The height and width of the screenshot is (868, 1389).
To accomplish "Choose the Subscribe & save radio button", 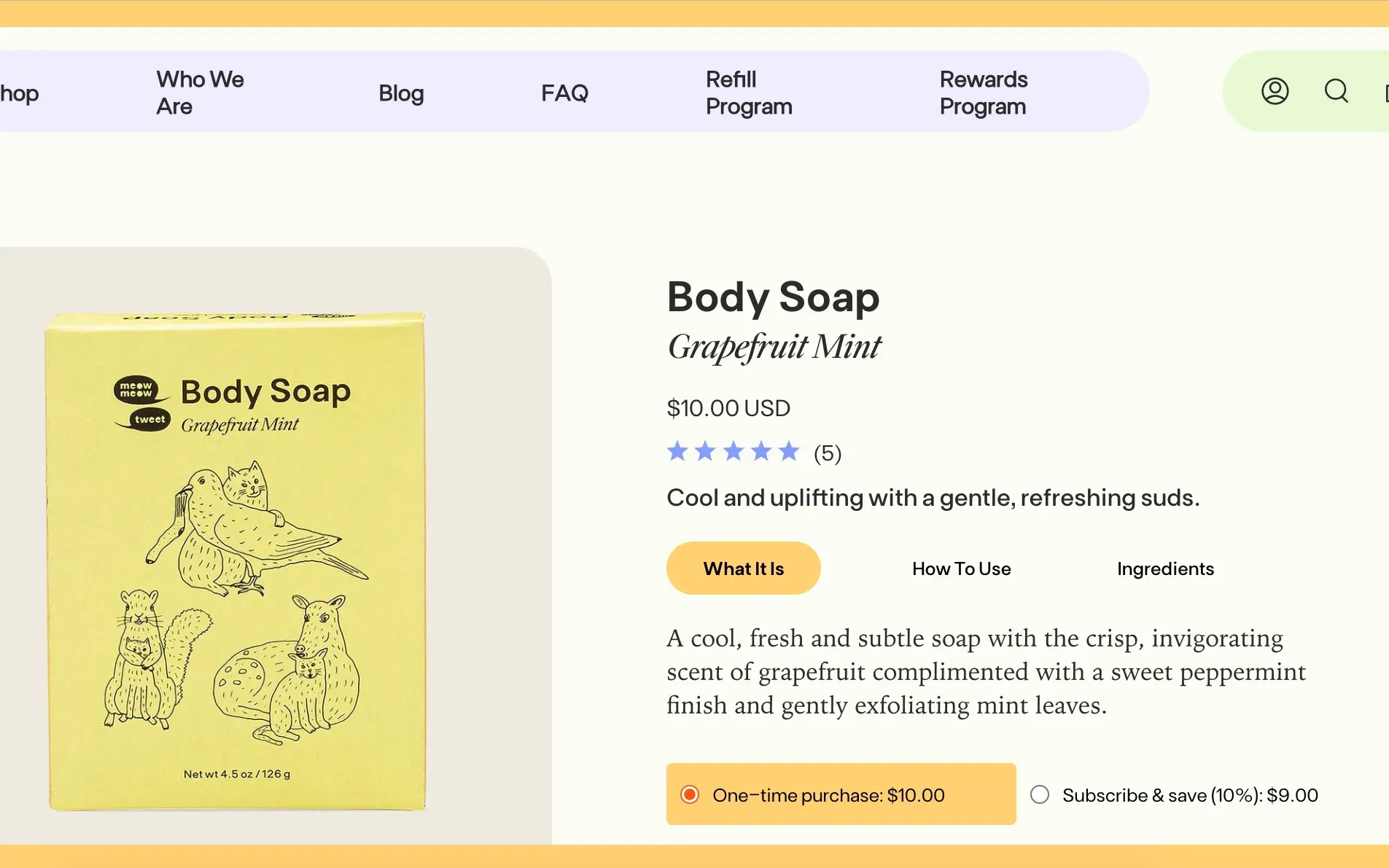I will coord(1040,794).
